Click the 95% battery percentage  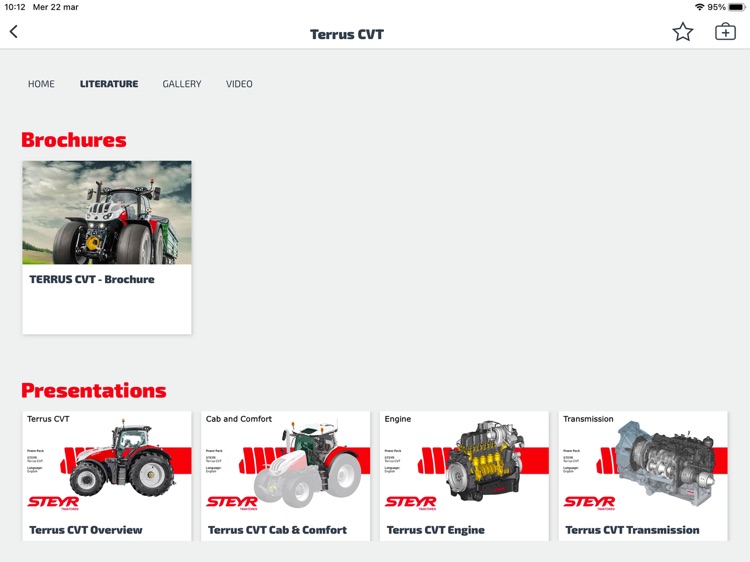point(717,7)
